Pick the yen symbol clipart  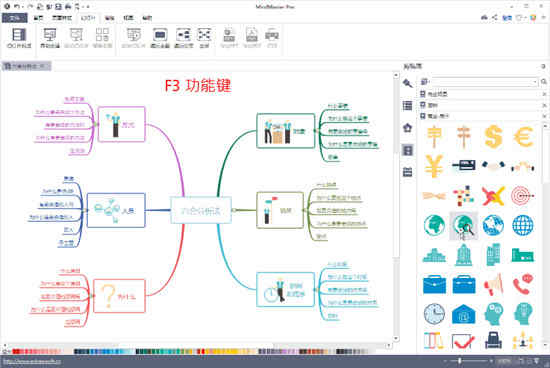point(434,166)
